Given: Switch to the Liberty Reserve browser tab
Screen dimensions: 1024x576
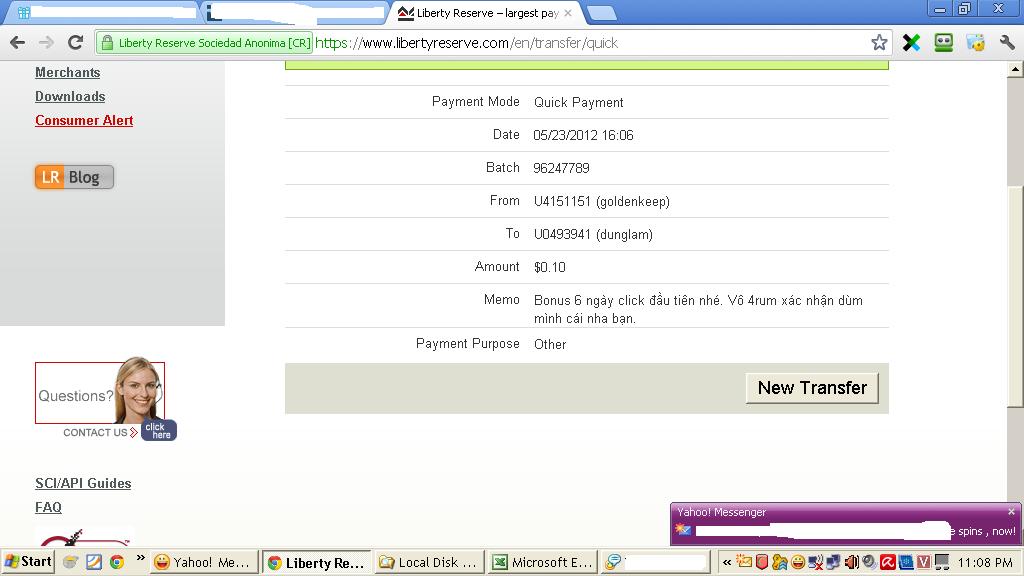Looking at the screenshot, I should click(x=487, y=13).
